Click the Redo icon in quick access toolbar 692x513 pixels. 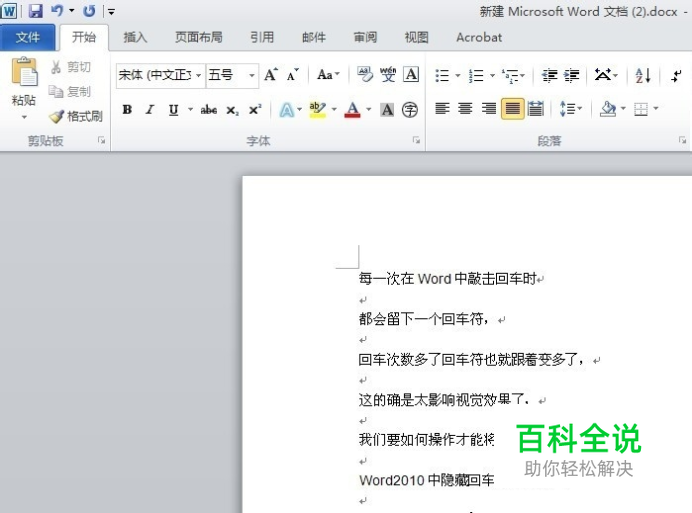[x=90, y=11]
